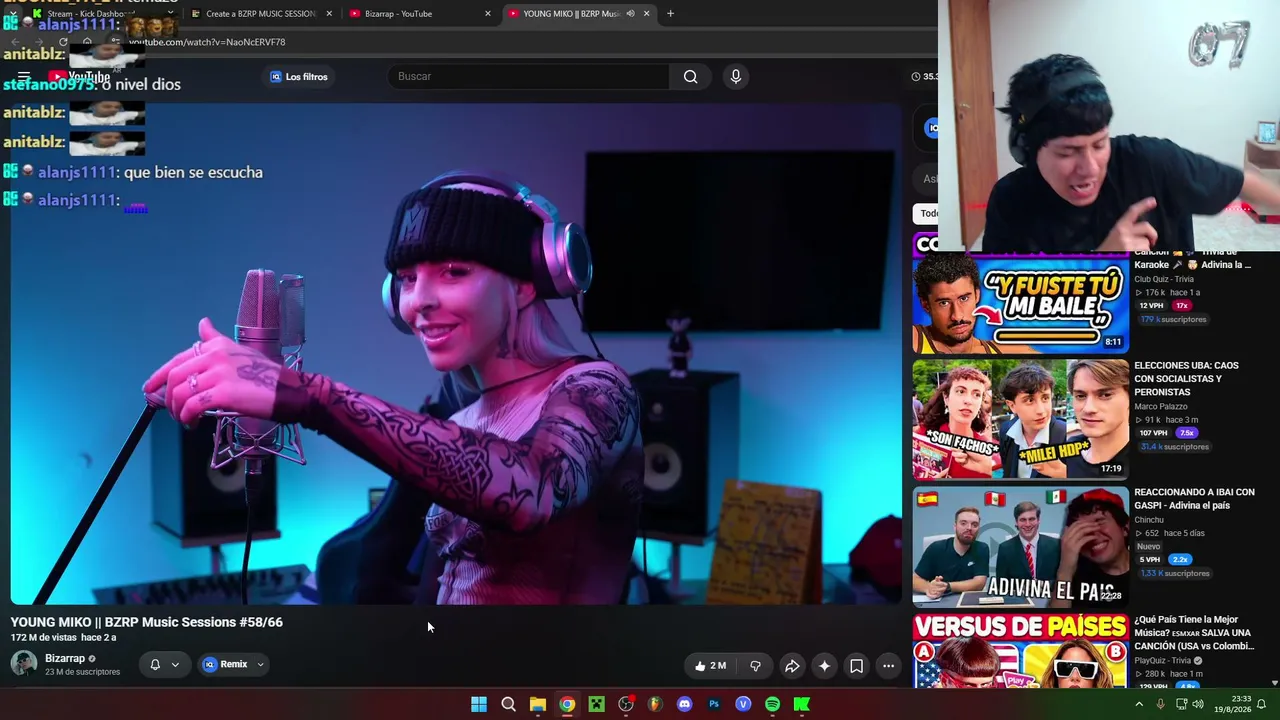Show hidden system tray icons
The image size is (1280, 720).
tap(1139, 705)
